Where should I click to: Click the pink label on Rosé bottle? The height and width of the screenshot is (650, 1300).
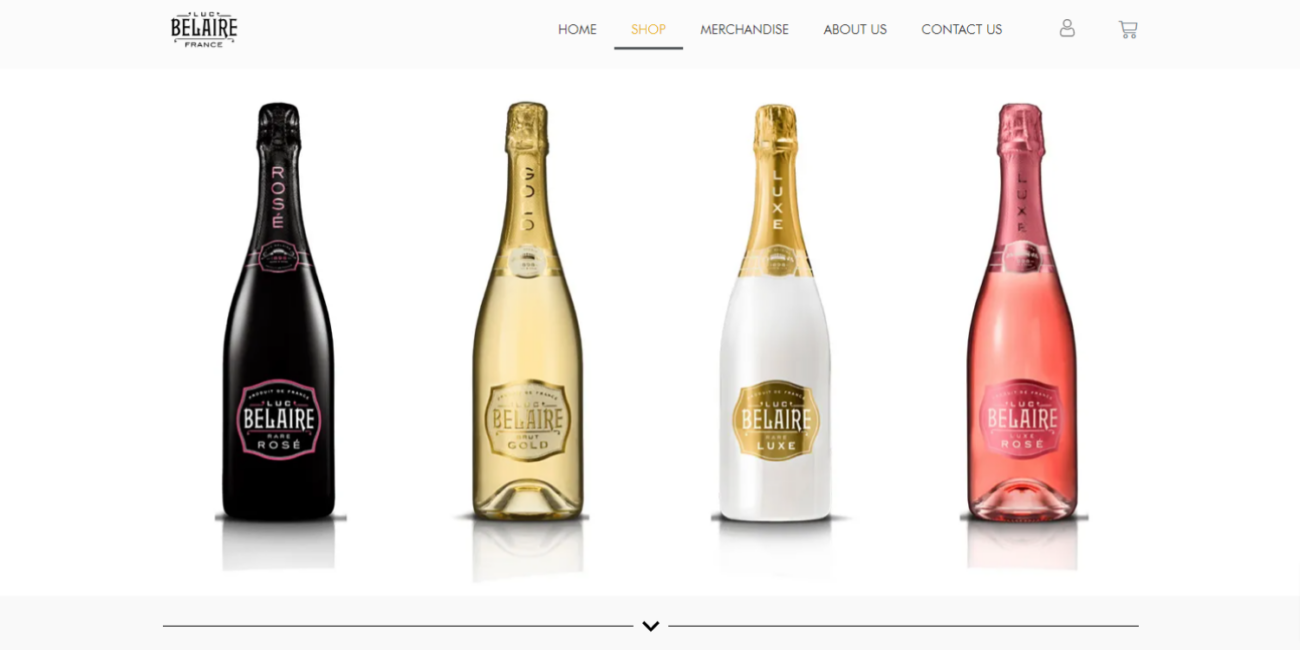pos(1022,419)
